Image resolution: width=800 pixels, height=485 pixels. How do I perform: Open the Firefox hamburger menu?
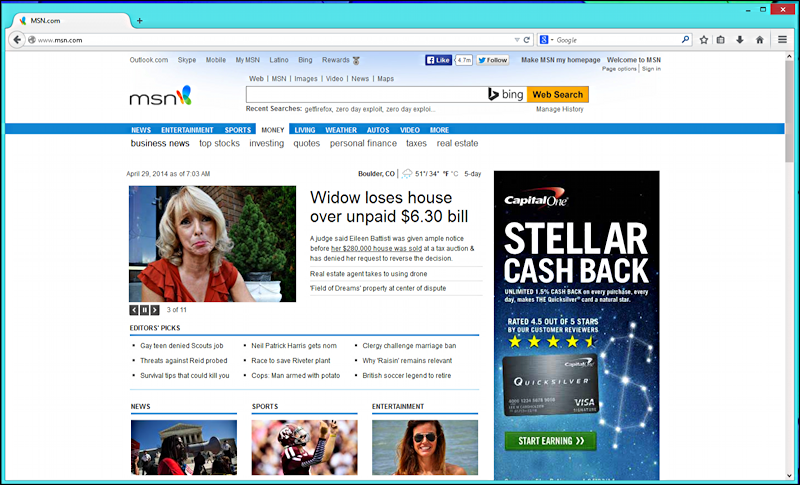782,40
